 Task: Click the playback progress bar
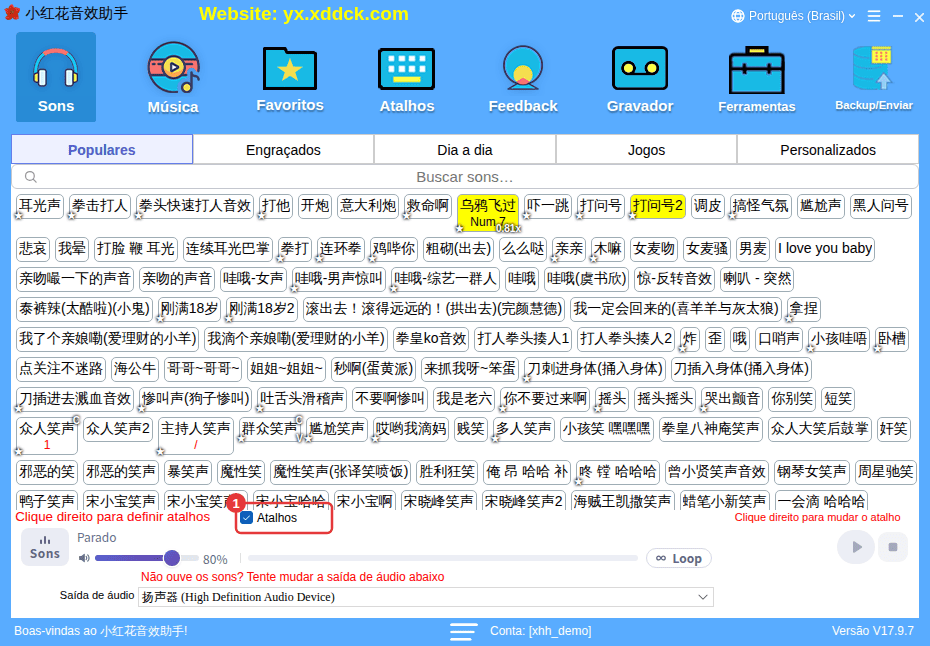tap(442, 558)
